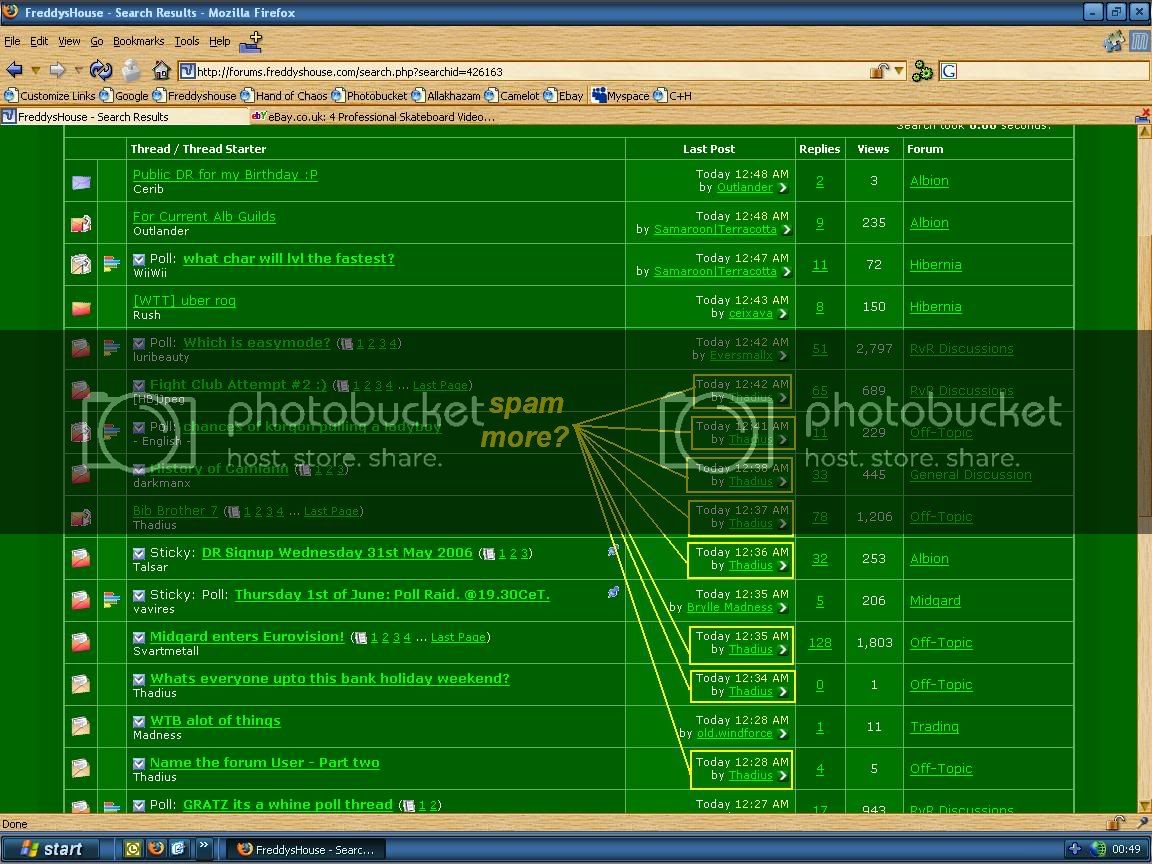Click envelope status icon for 'Public DR' thread
Screen dimensions: 1152x864
[x=81, y=182]
